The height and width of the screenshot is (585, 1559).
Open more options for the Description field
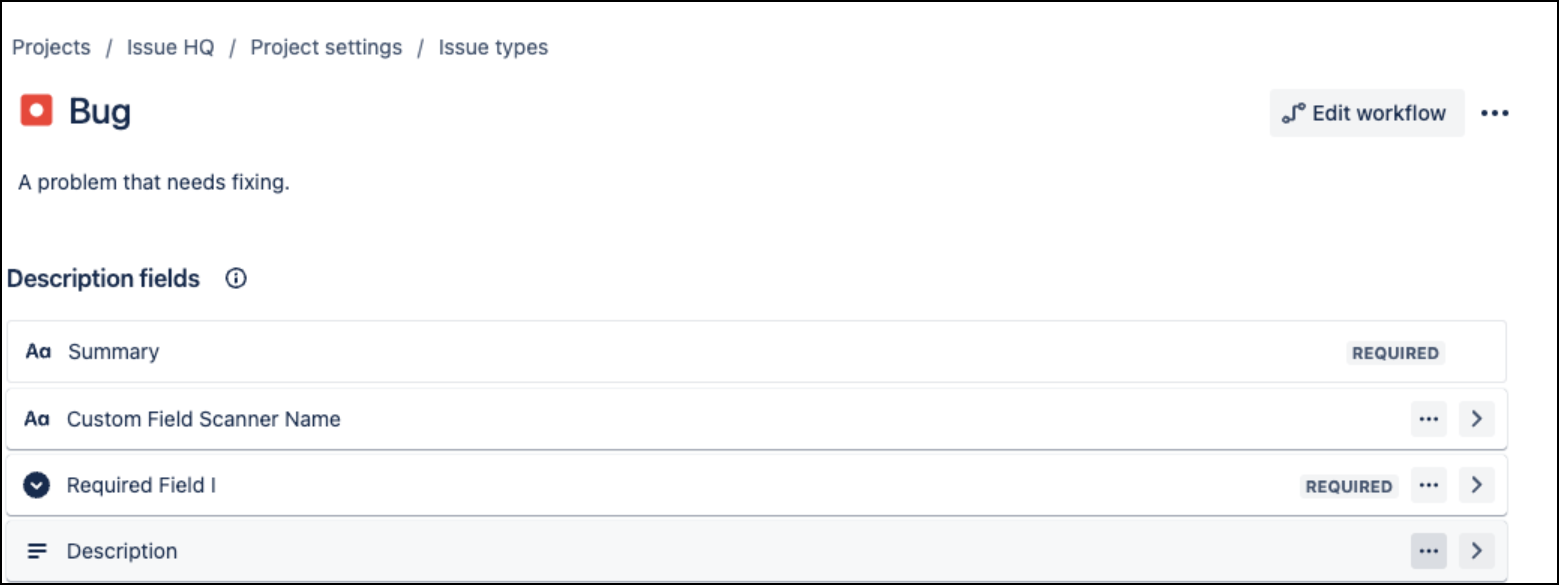click(x=1428, y=551)
